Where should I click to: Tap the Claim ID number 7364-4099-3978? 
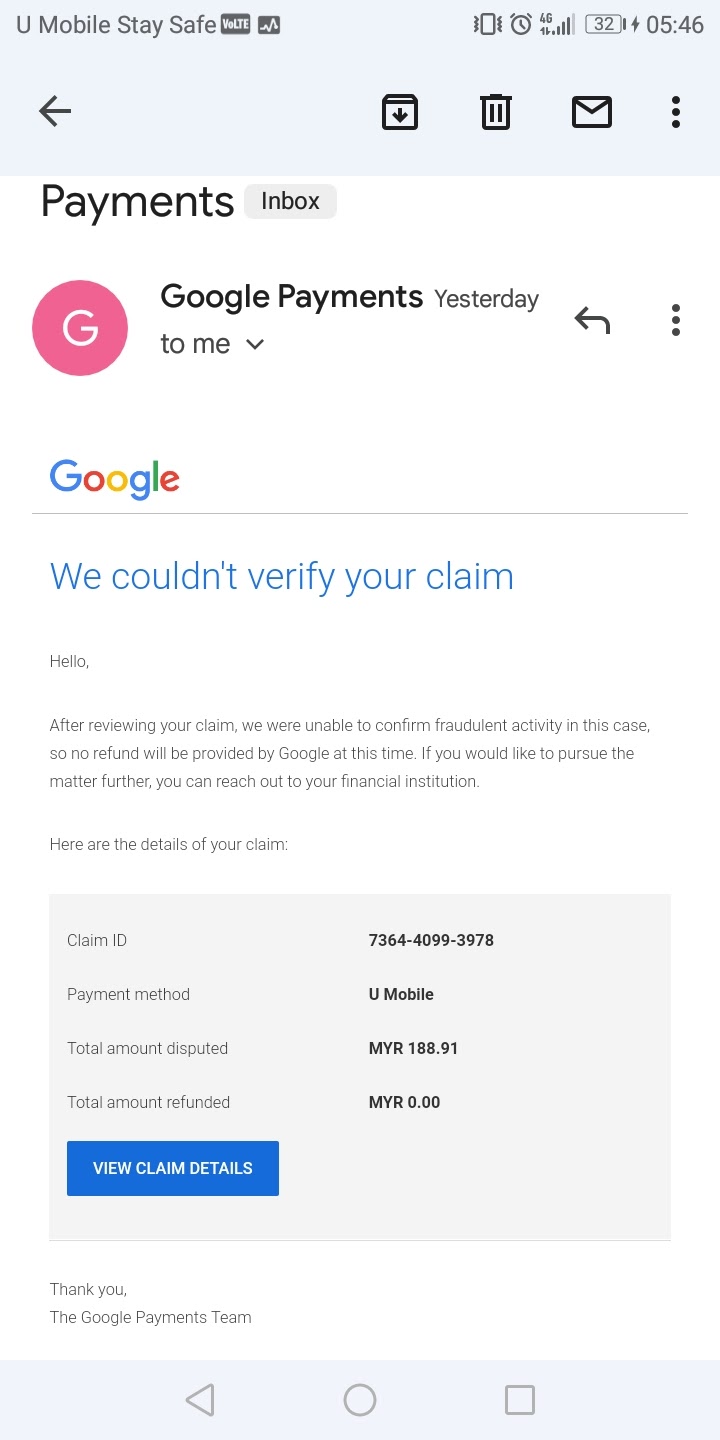pos(431,940)
